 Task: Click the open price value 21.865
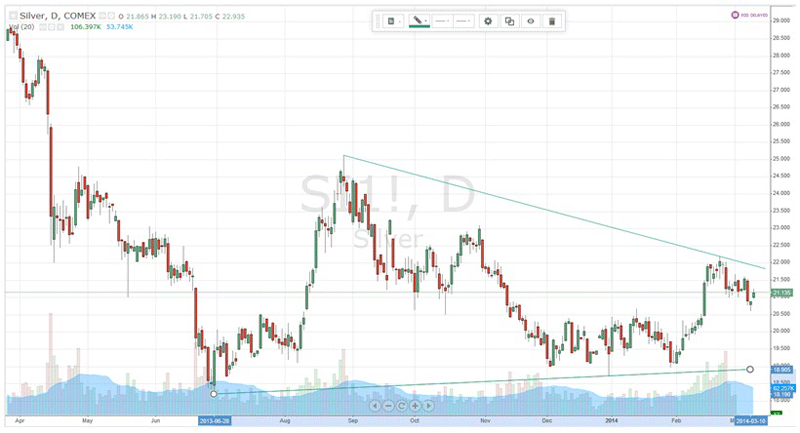click(x=137, y=16)
